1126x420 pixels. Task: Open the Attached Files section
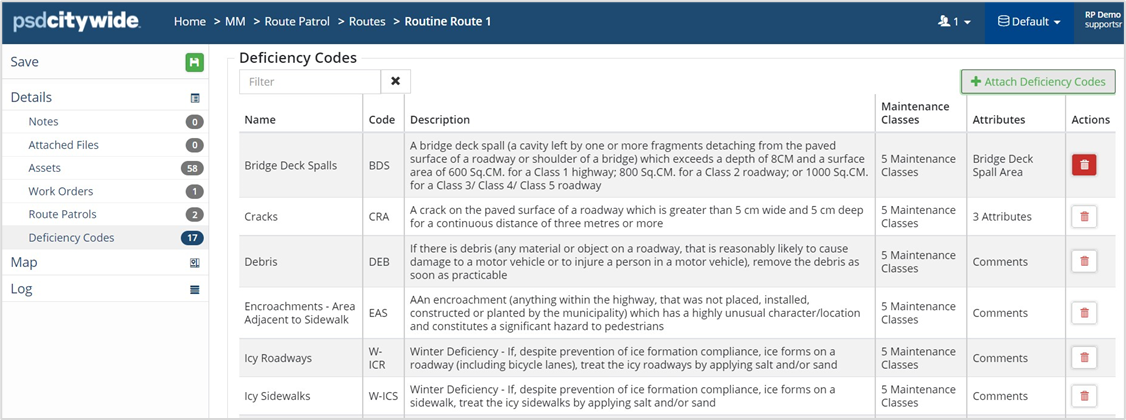[64, 145]
